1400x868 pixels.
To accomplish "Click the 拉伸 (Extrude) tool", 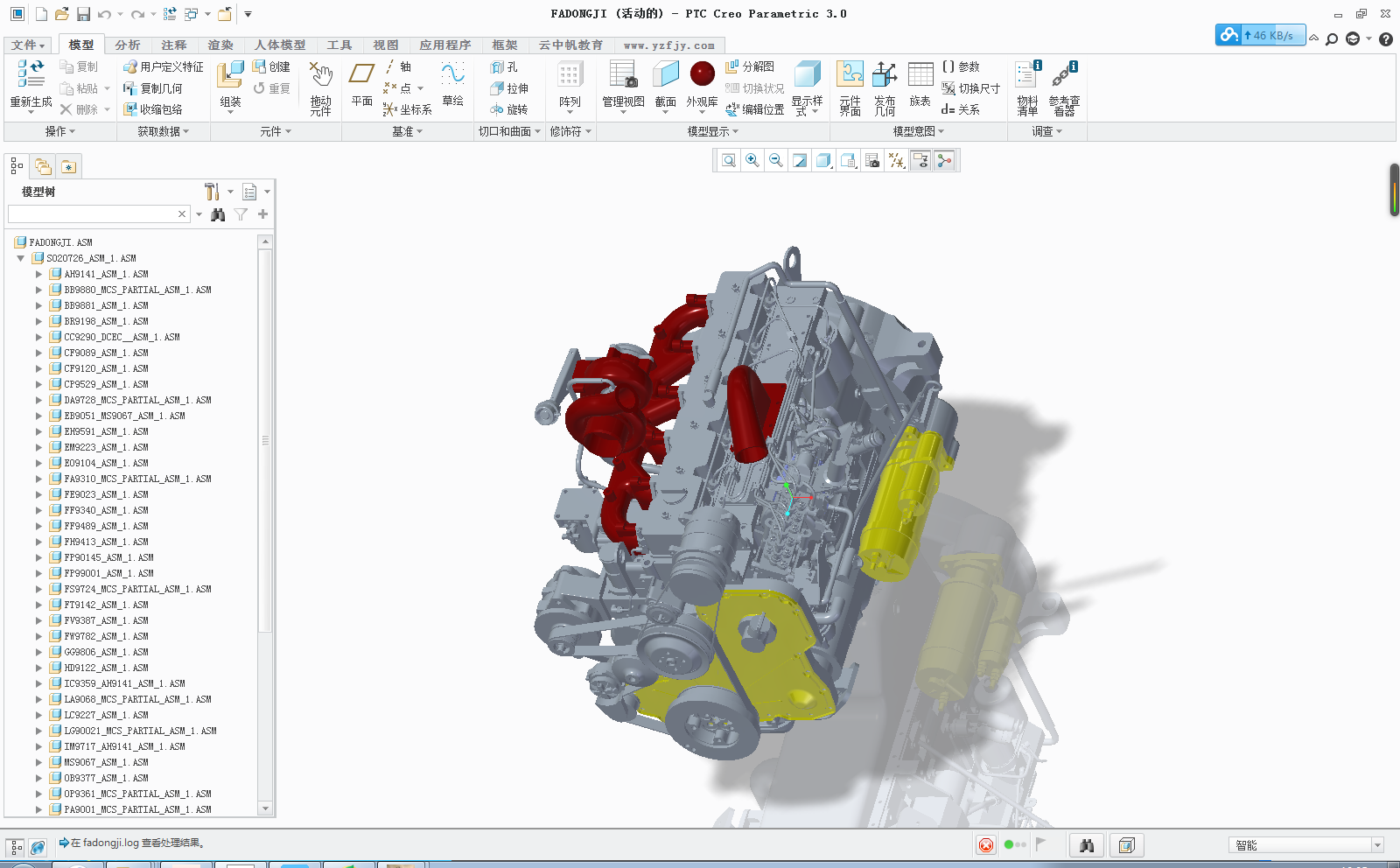I will pyautogui.click(x=512, y=87).
